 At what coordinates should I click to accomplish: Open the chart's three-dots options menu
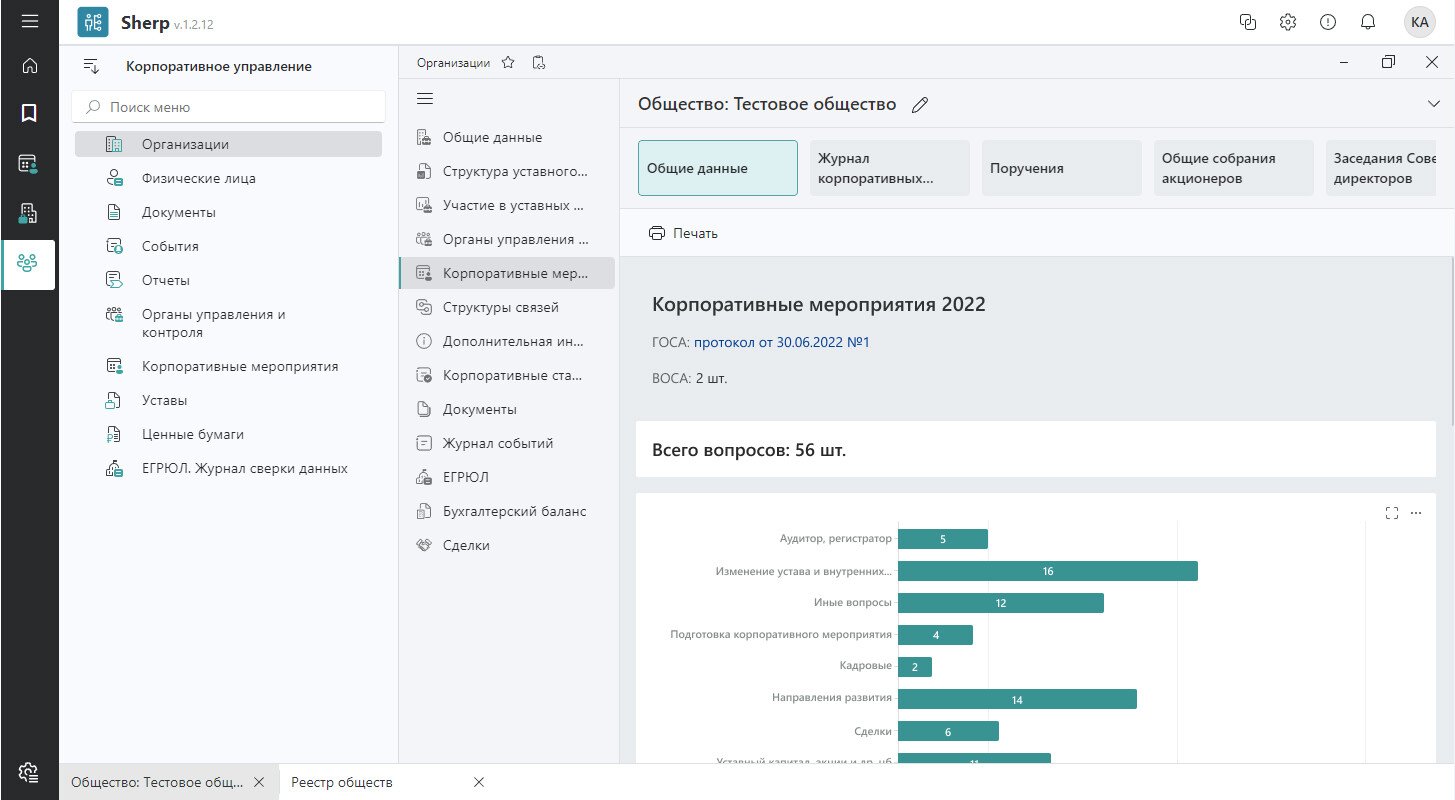1415,513
